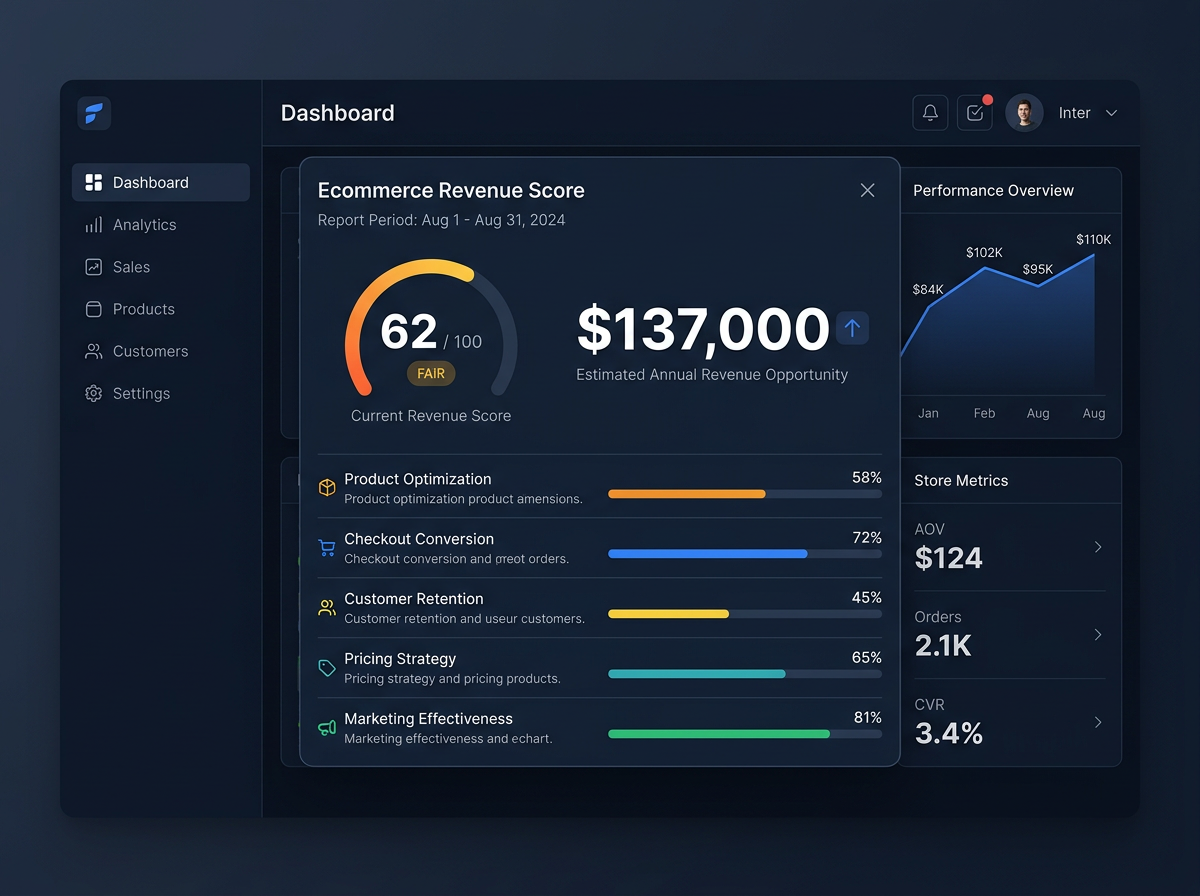Click the CVR 3.4% value
The width and height of the screenshot is (1200, 896).
tap(949, 733)
